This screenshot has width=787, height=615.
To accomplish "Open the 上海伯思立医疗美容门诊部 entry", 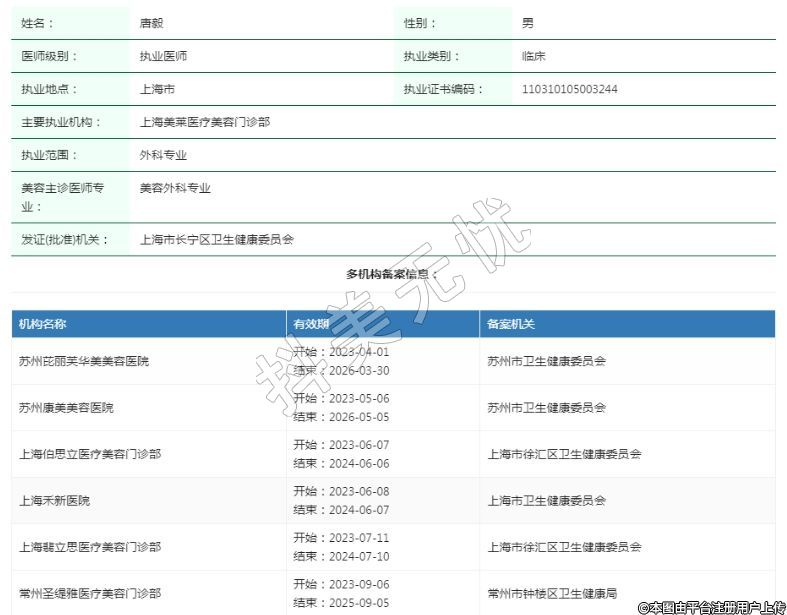I will 90,454.
